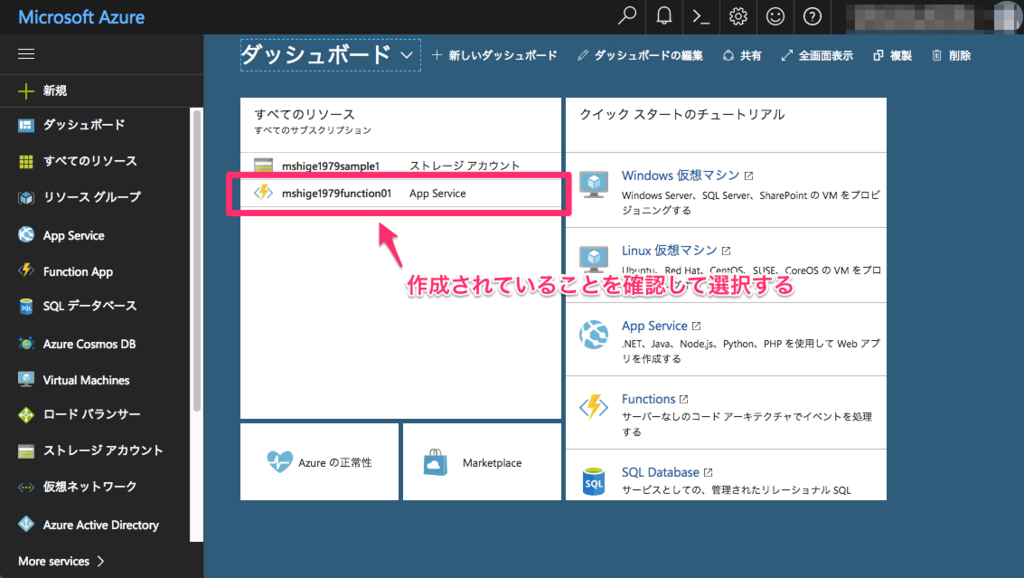Screen dimensions: 1024x578
Task: Open Functions tutorial link
Action: [x=648, y=398]
